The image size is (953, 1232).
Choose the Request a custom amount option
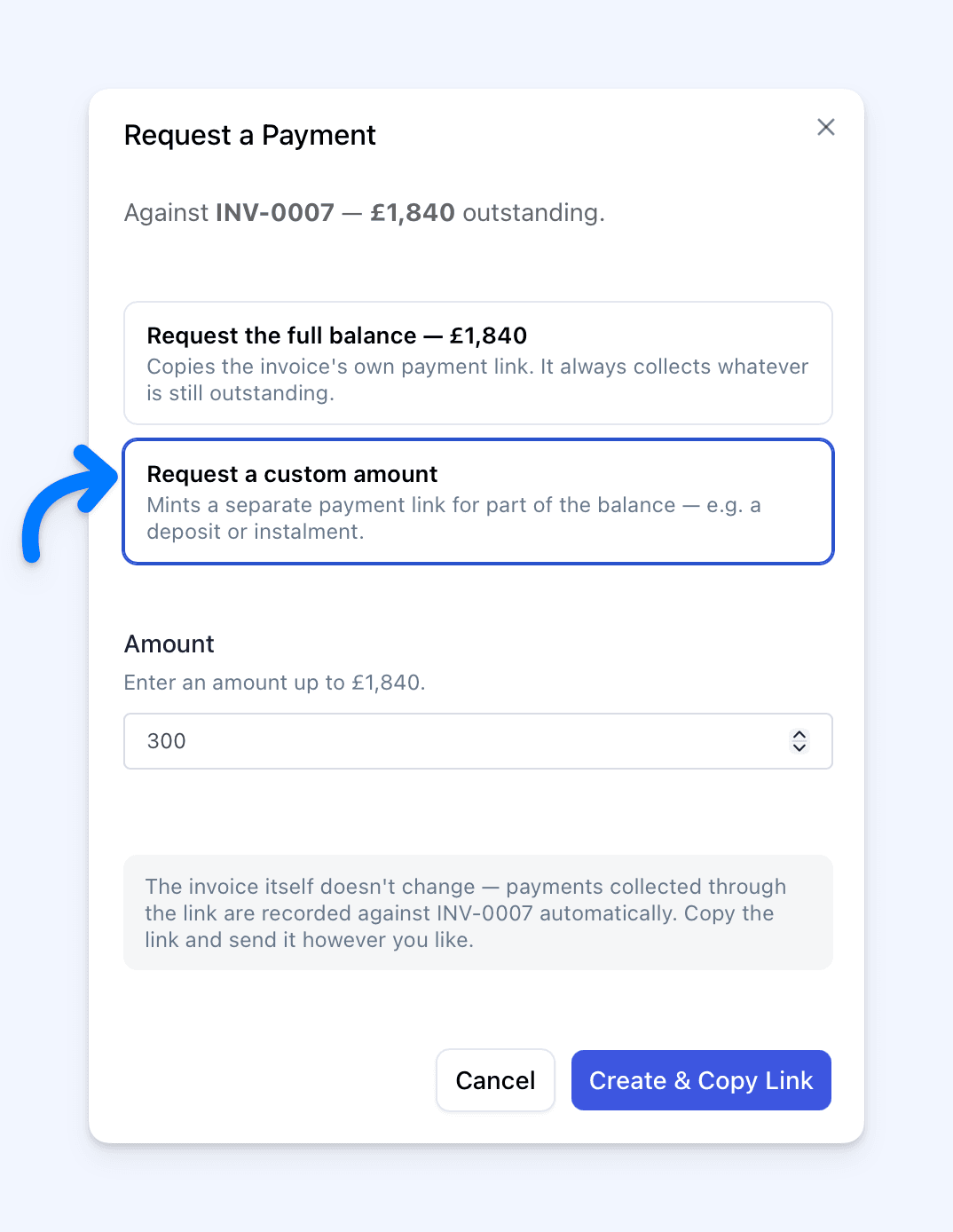pos(478,501)
